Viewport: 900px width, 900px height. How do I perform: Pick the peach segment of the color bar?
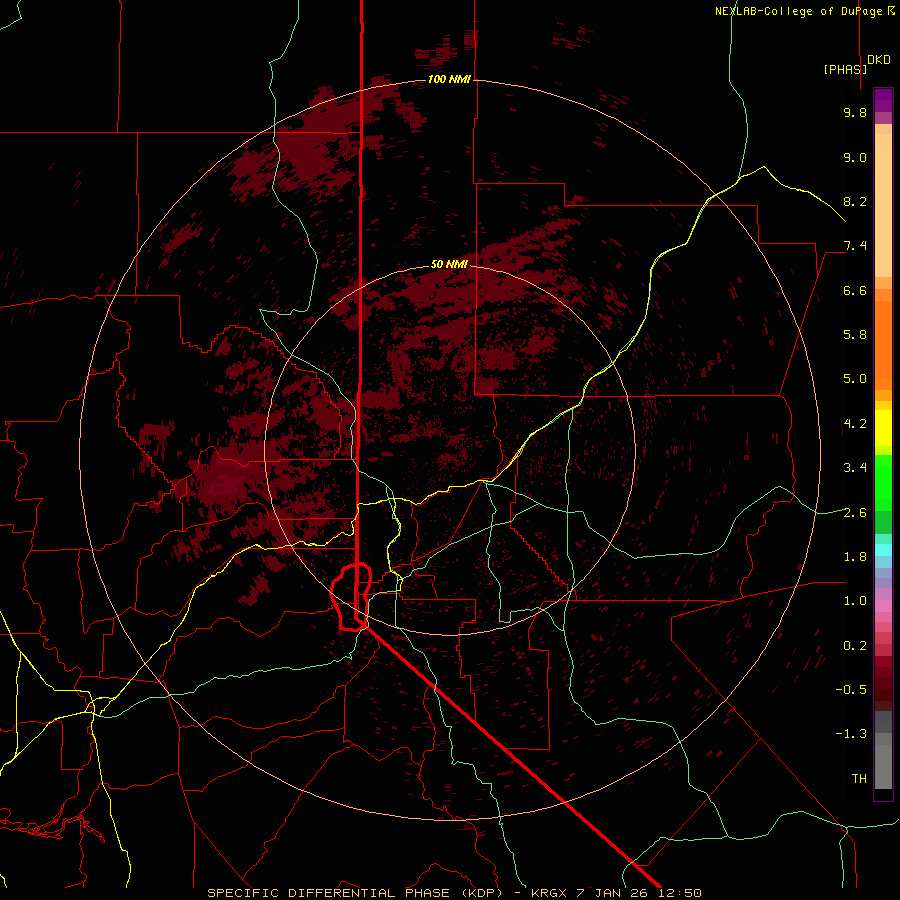[x=883, y=205]
